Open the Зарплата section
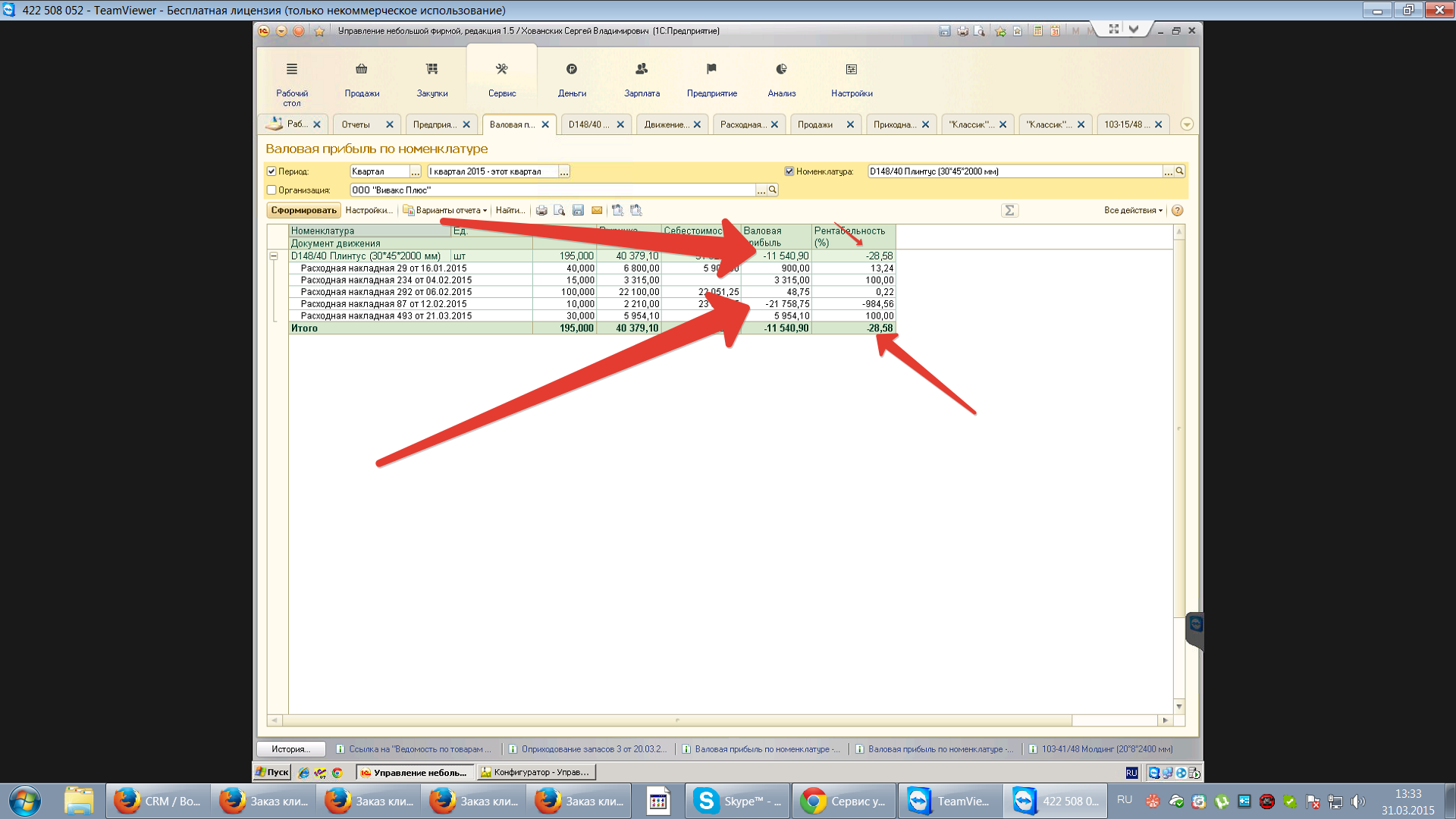This screenshot has height=819, width=1456. coord(642,79)
